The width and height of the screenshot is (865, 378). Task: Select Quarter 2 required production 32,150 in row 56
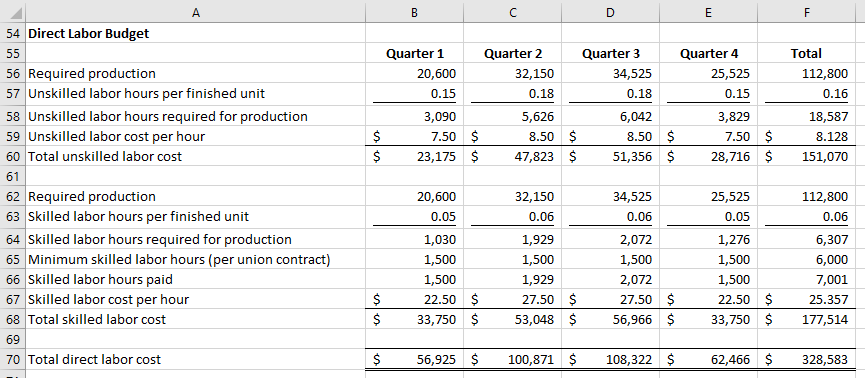[513, 73]
